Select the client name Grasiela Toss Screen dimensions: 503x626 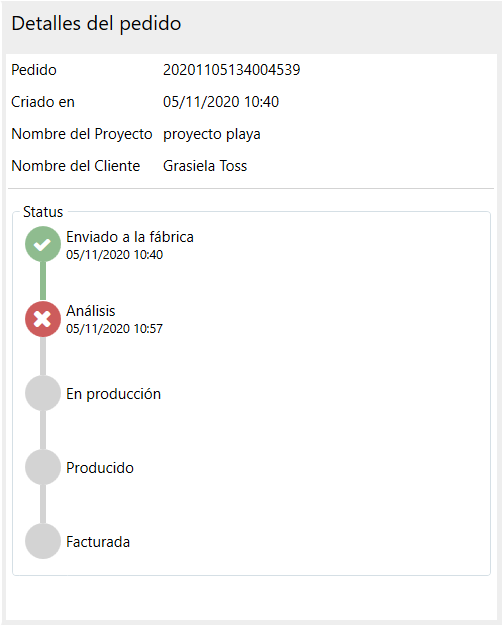click(x=205, y=166)
